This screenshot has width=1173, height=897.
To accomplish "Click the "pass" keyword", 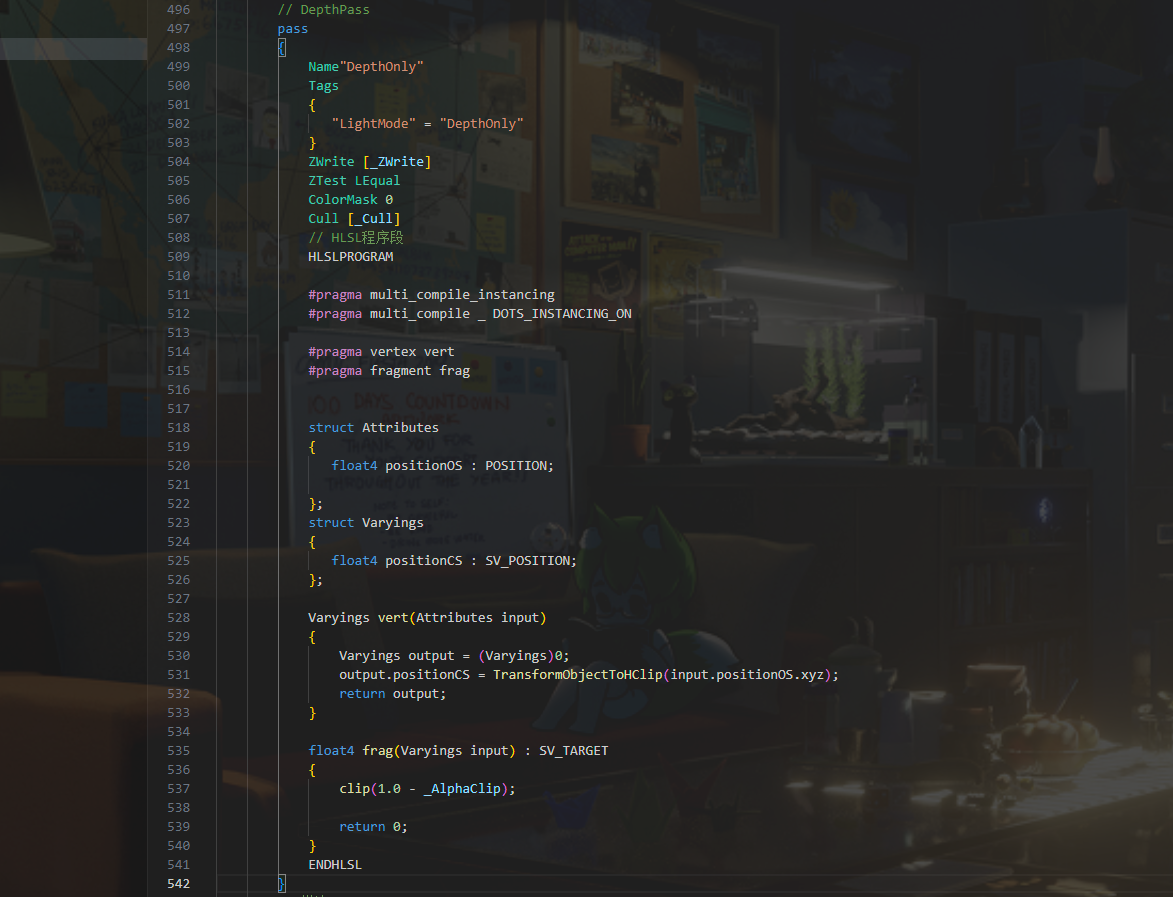I will tap(293, 29).
